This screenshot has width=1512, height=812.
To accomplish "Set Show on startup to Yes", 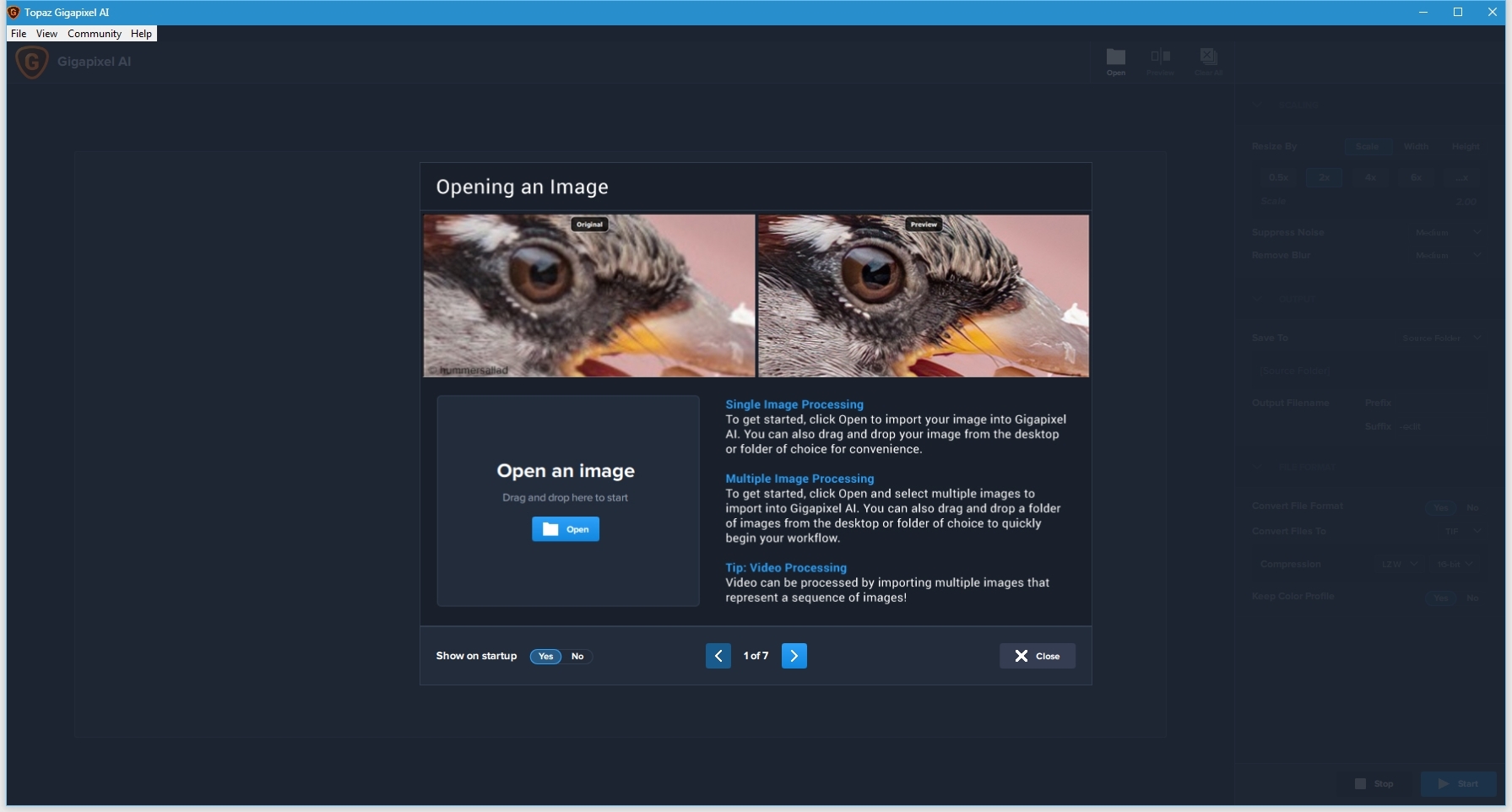I will [546, 657].
